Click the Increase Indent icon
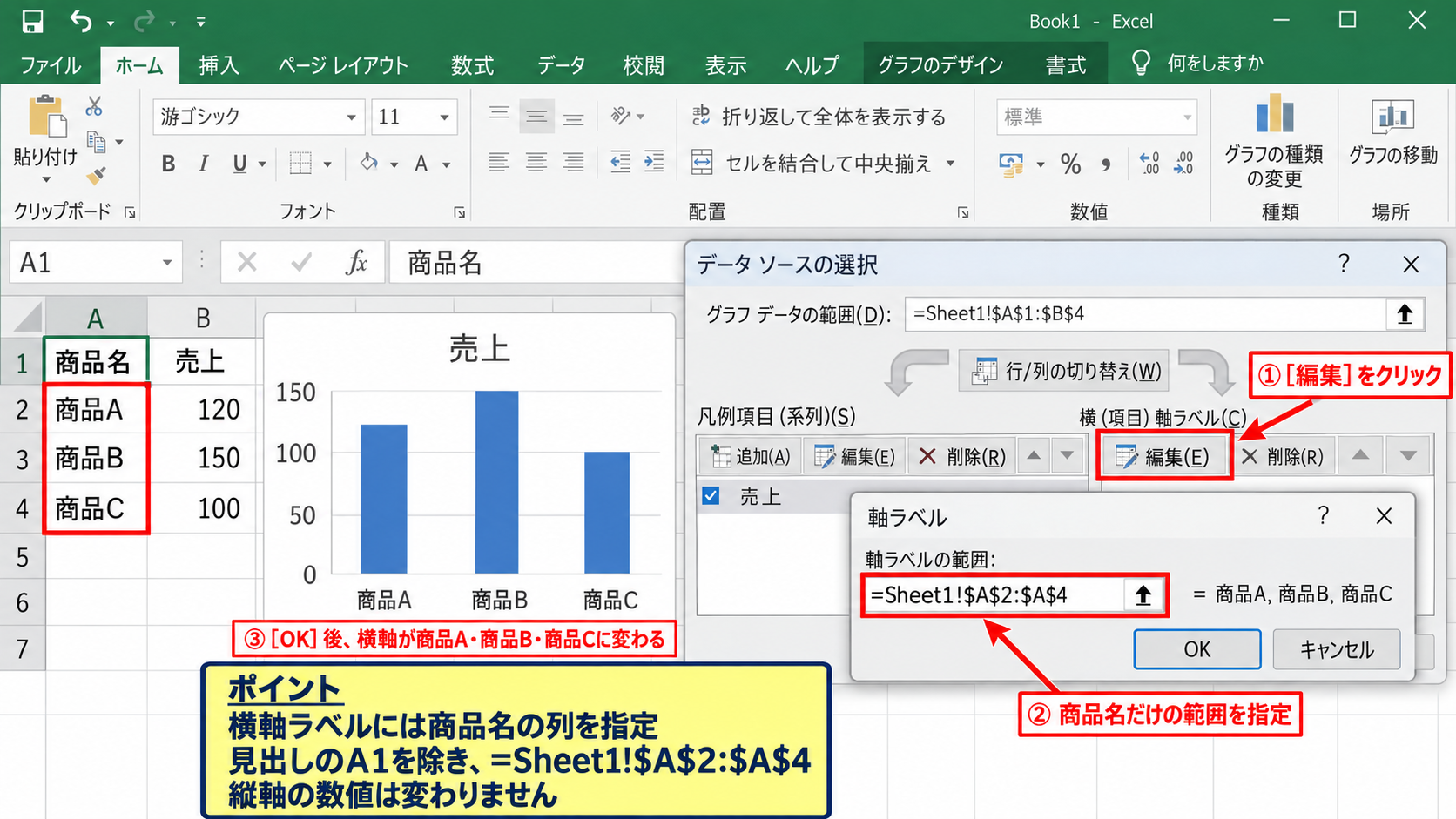Image resolution: width=1456 pixels, height=819 pixels. (654, 163)
